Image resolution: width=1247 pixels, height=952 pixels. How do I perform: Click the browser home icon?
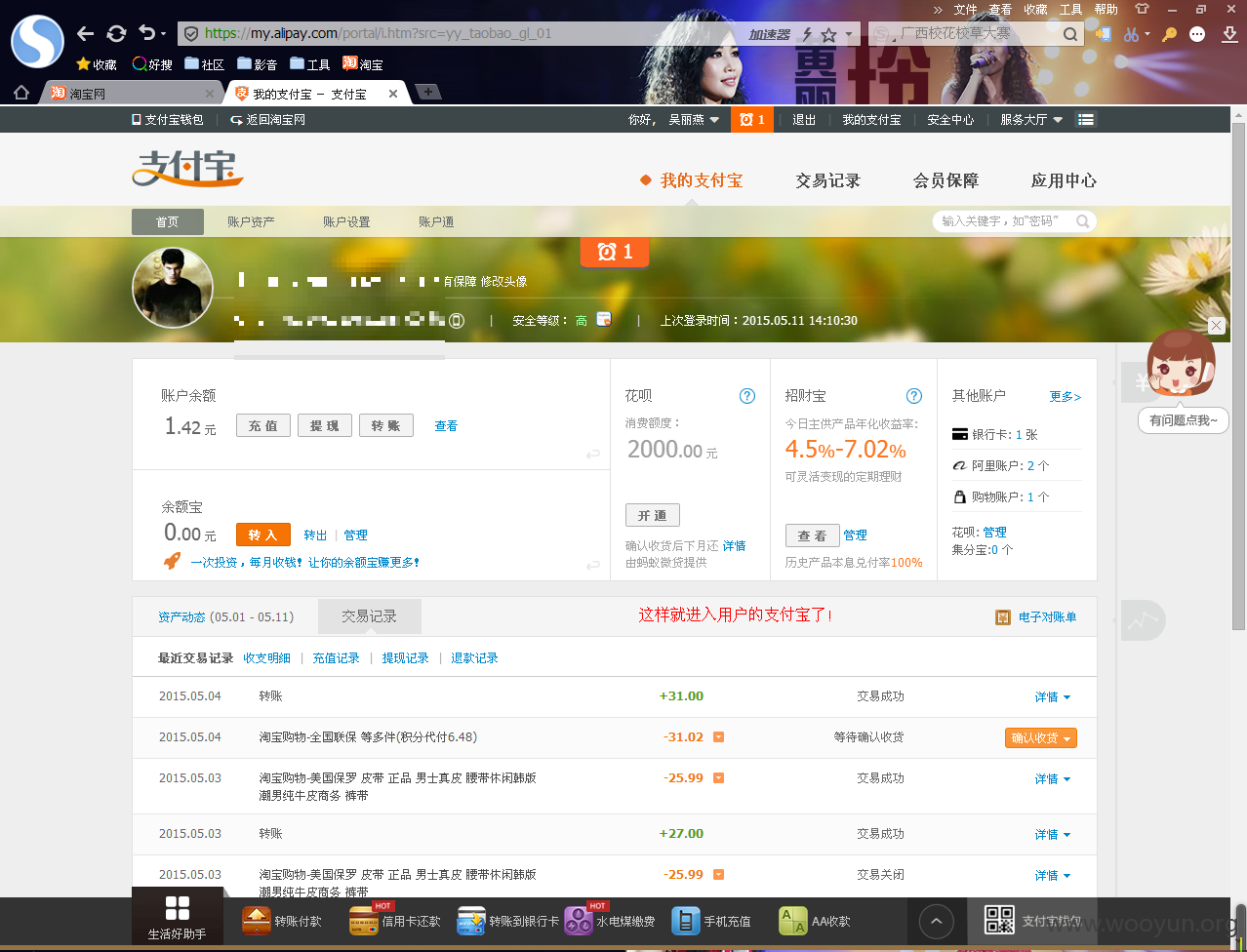(21, 93)
